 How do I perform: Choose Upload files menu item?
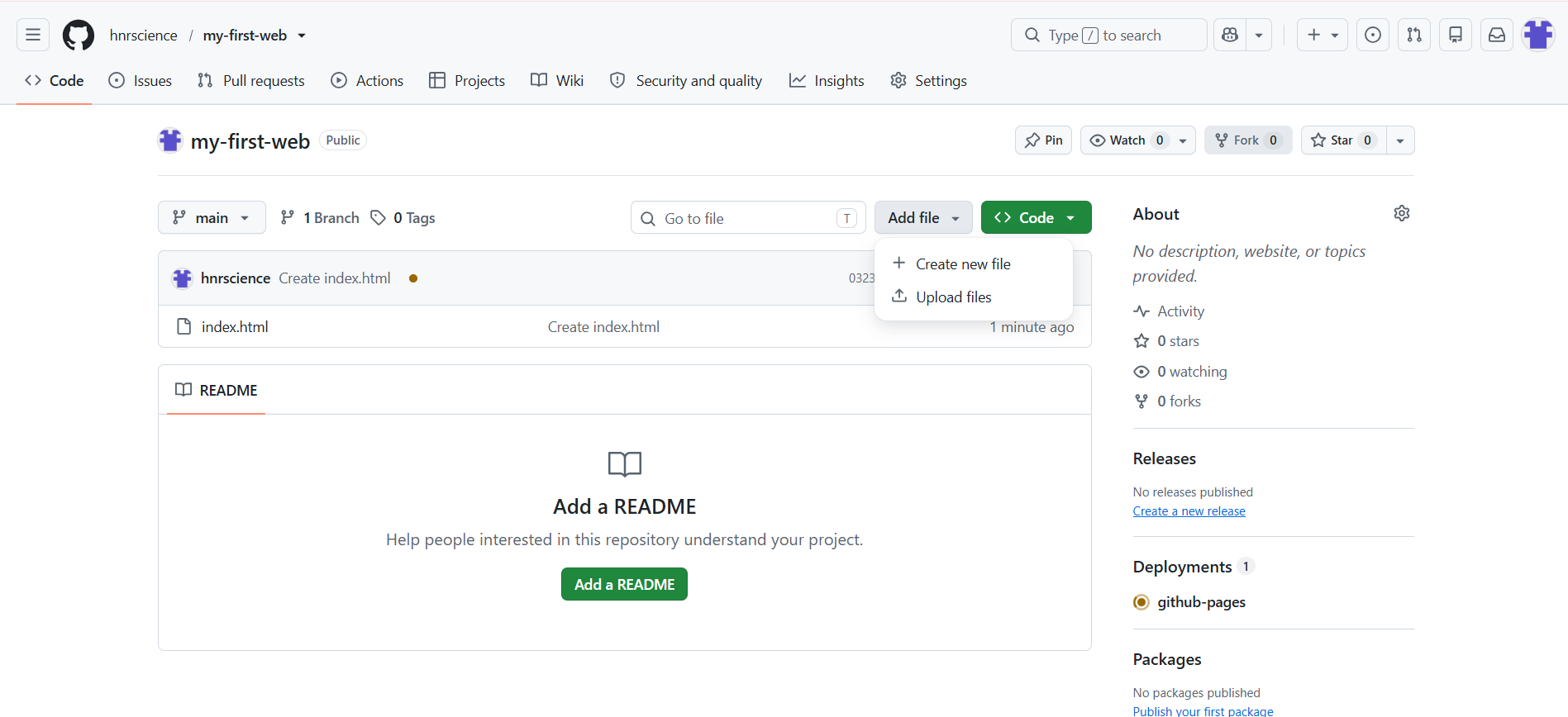pyautogui.click(x=973, y=297)
